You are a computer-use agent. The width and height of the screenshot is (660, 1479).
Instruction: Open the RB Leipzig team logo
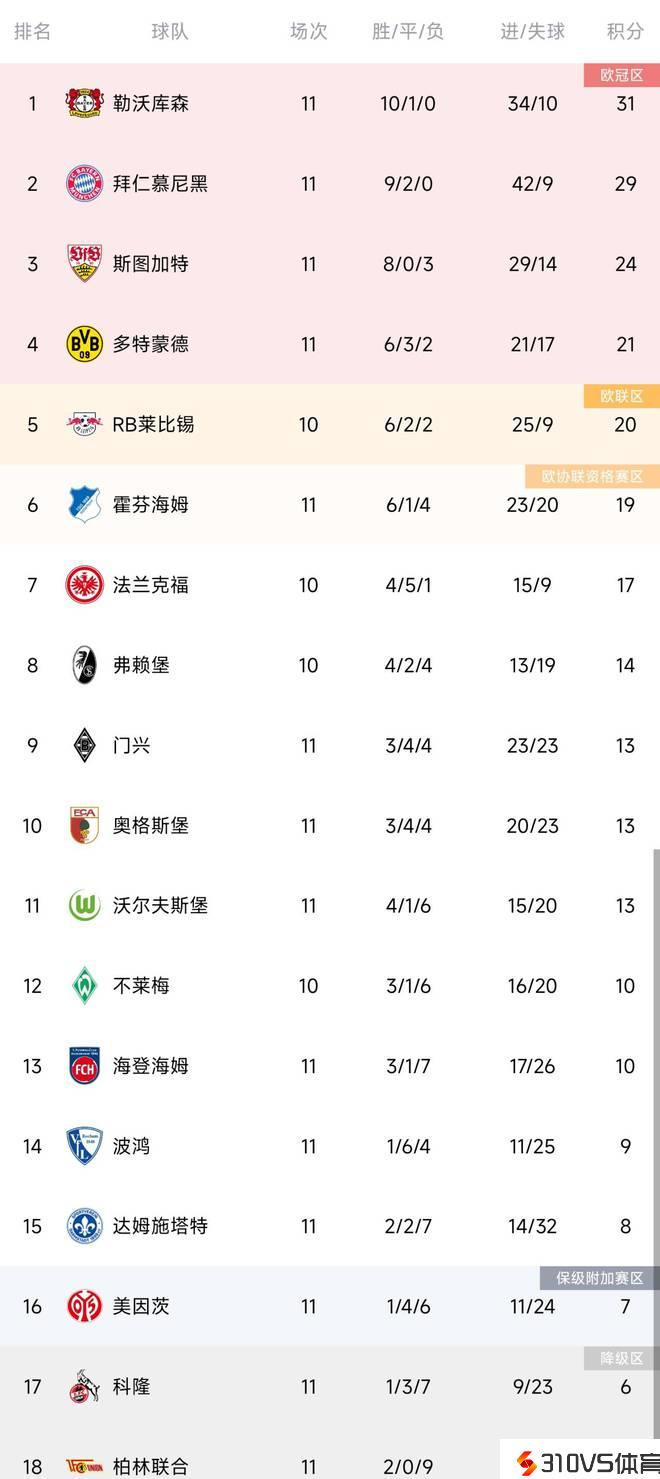point(85,424)
